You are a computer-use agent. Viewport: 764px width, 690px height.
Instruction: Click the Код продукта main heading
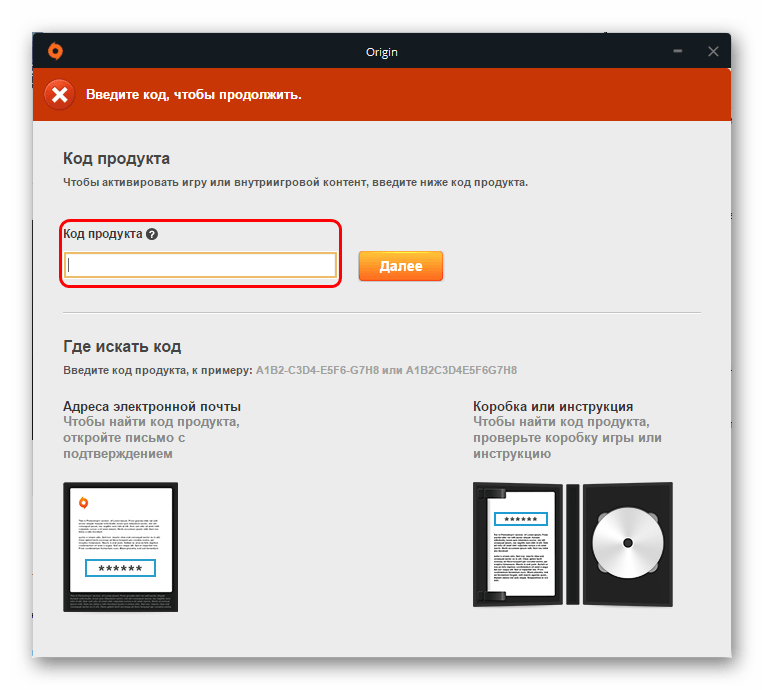coord(116,158)
